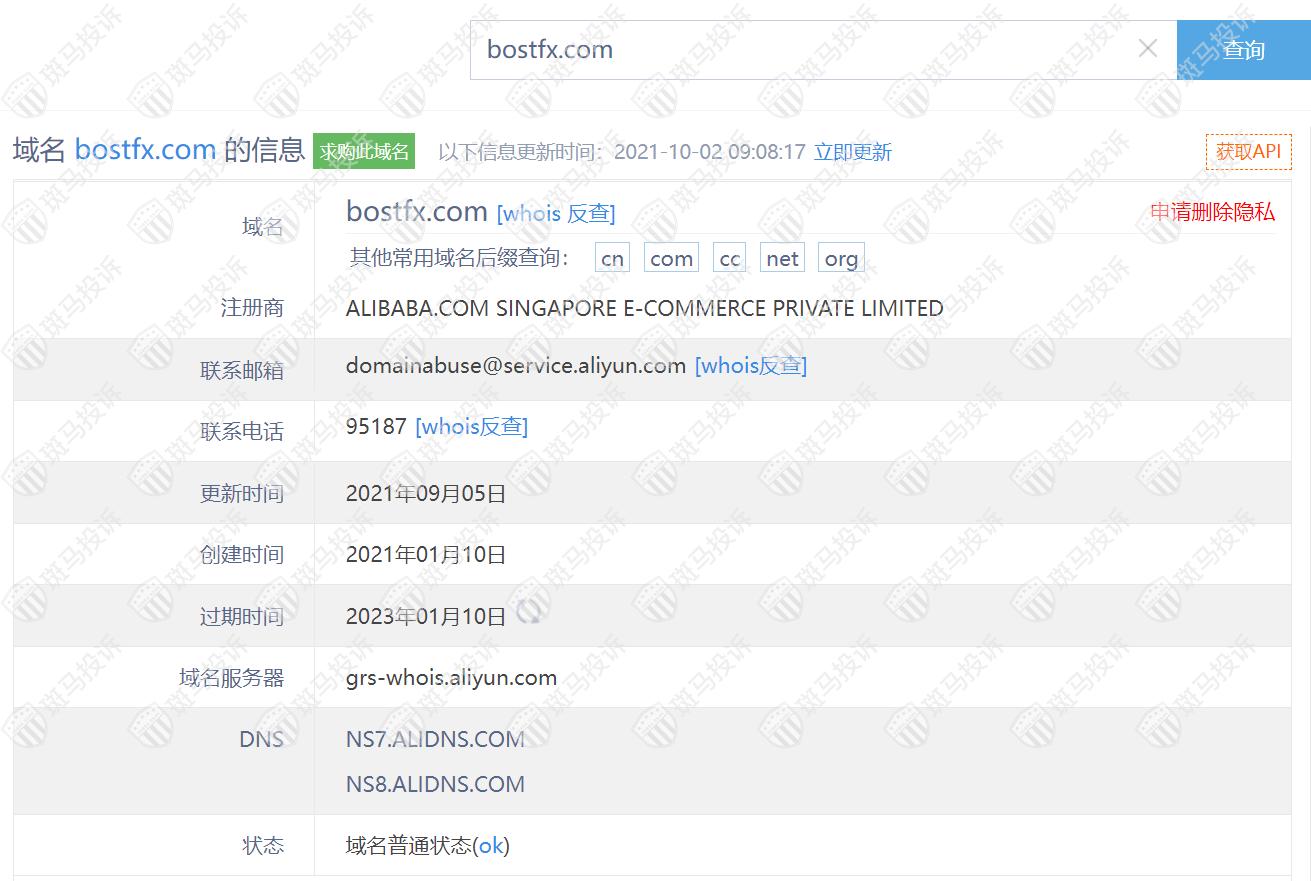The width and height of the screenshot is (1311, 881).
Task: Click the refresh icon beside 过期时间 date
Action: (528, 614)
